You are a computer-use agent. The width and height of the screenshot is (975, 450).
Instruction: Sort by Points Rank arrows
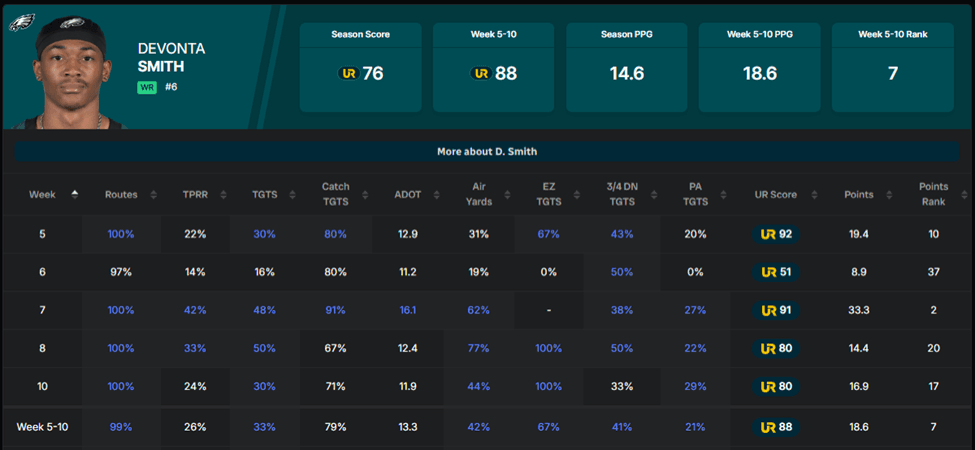point(959,195)
